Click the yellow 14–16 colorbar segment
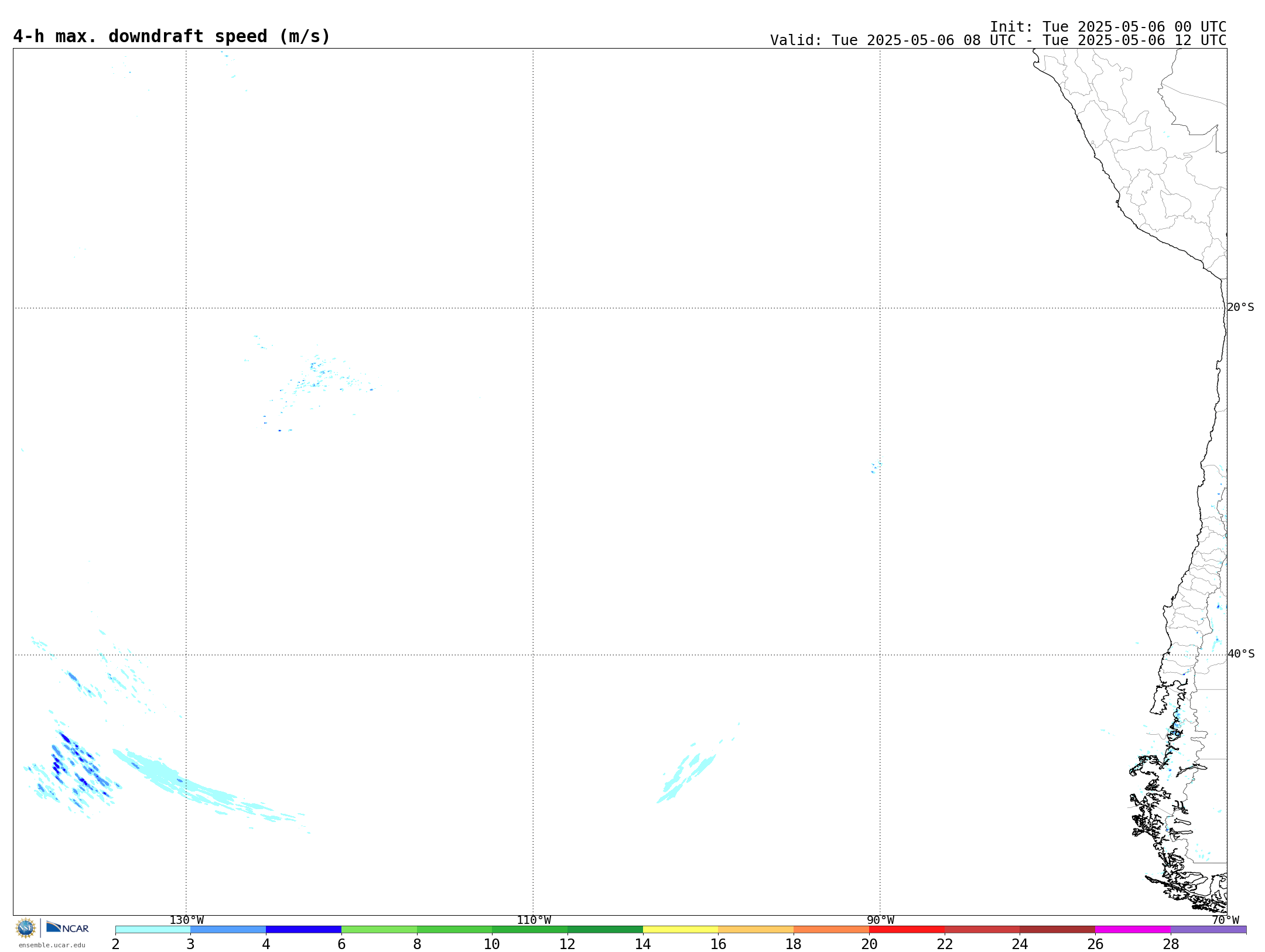 (x=681, y=930)
